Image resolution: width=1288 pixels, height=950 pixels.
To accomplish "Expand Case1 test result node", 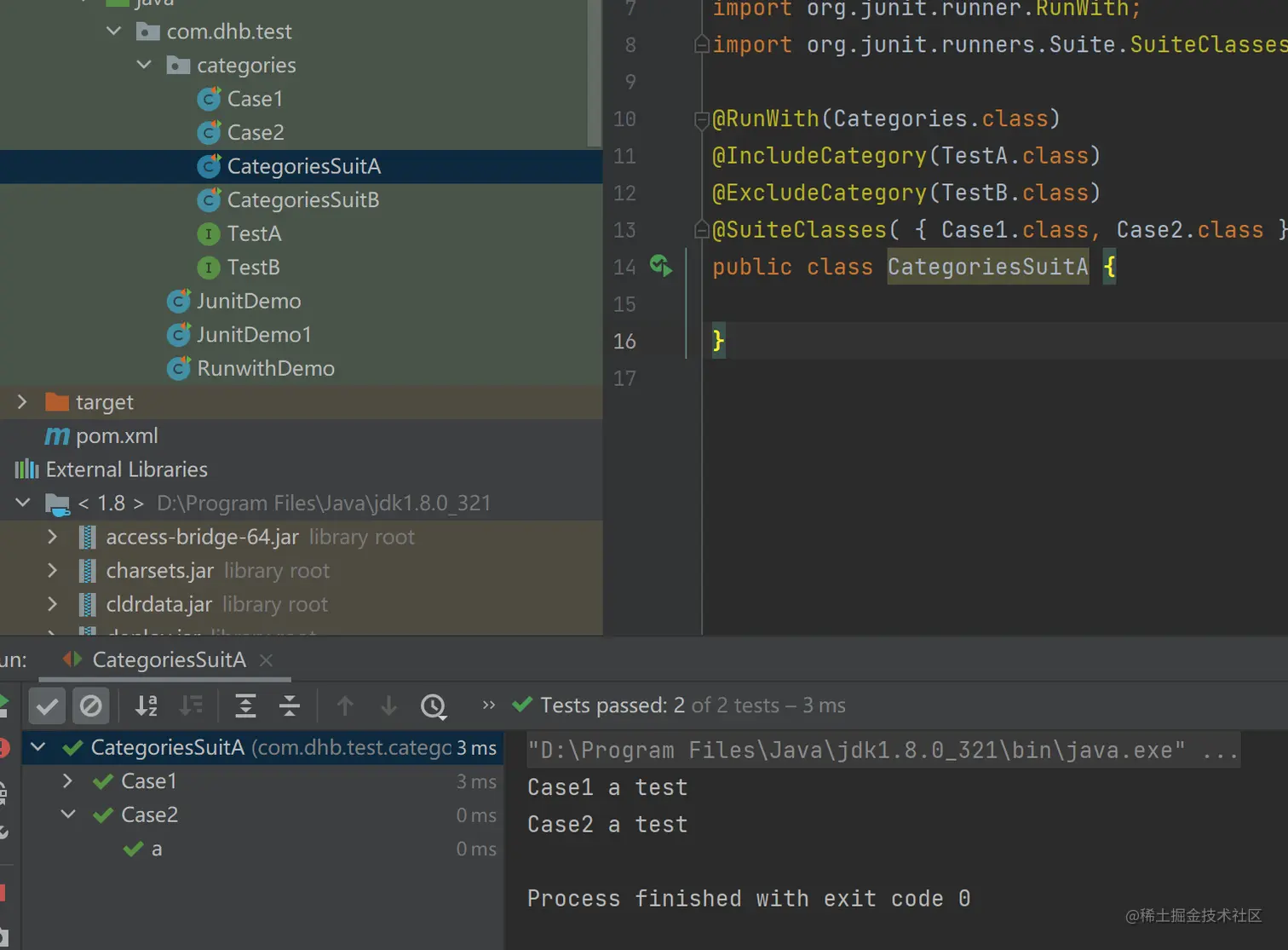I will click(68, 780).
